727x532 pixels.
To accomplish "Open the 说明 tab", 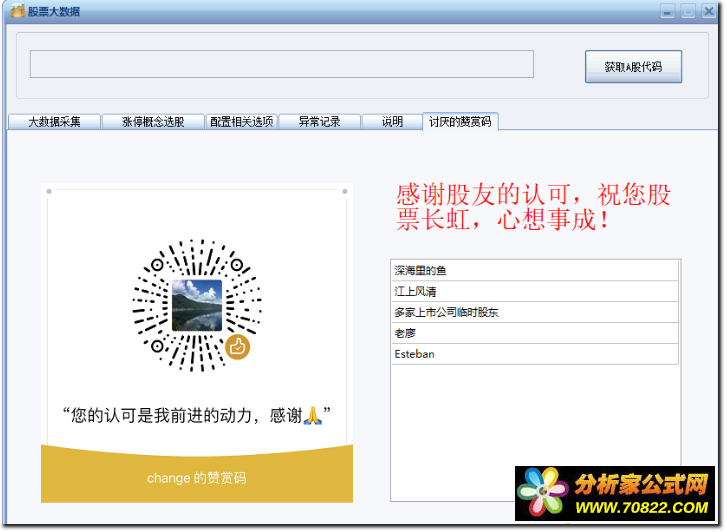I will (x=392, y=122).
